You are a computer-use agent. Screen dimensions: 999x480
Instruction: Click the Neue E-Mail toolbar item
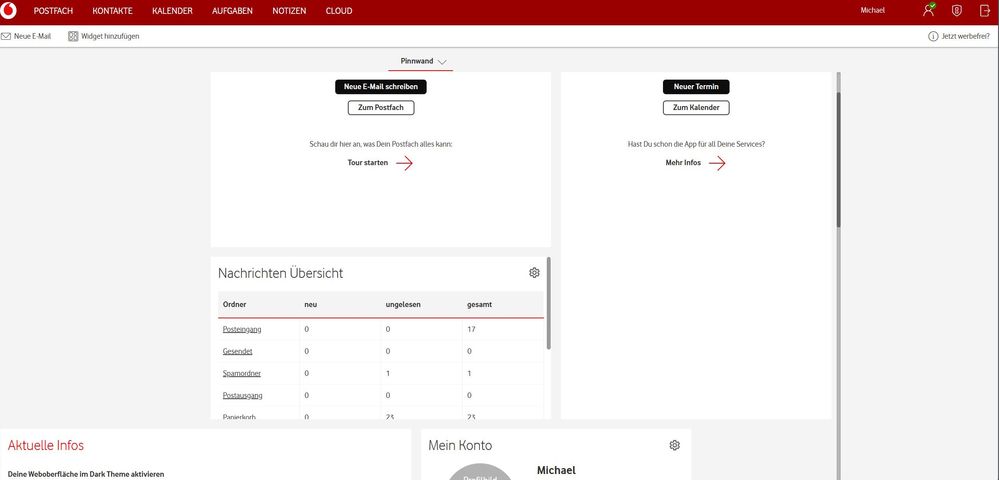[26, 36]
